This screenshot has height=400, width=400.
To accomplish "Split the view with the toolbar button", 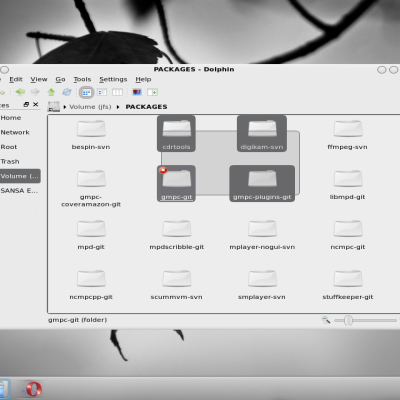I will 152,92.
